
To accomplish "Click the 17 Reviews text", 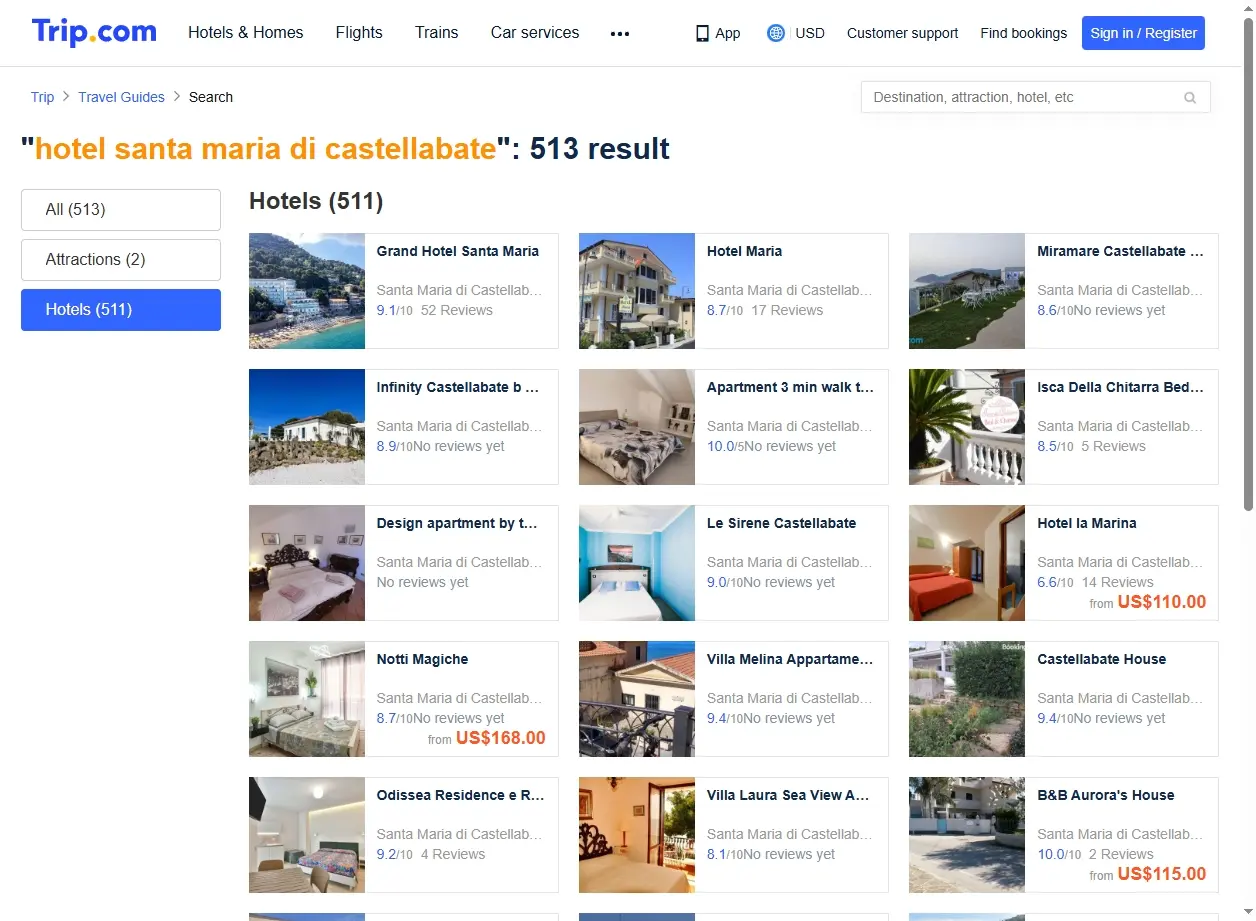I will click(x=787, y=310).
